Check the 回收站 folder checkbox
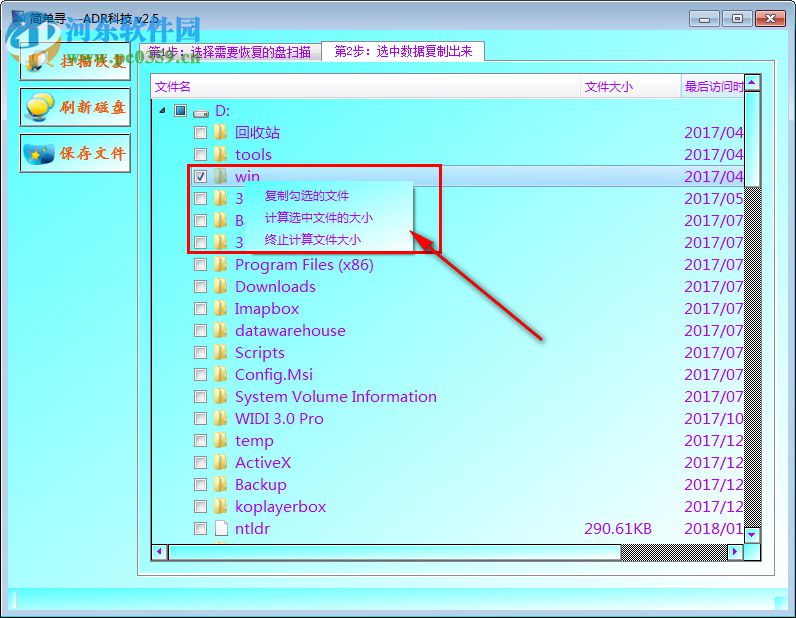The height and width of the screenshot is (618, 796). click(201, 133)
